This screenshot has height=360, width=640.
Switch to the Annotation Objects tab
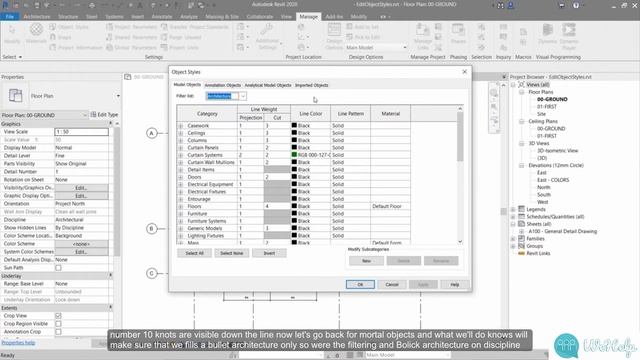click(222, 85)
